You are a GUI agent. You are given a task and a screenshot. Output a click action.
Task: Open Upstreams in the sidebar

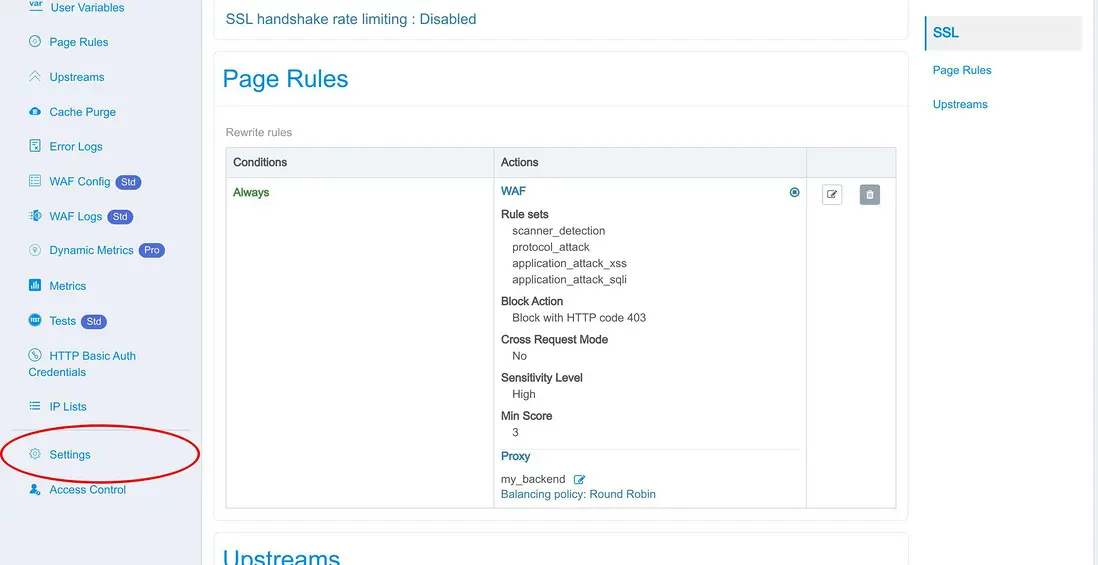[x=76, y=77]
